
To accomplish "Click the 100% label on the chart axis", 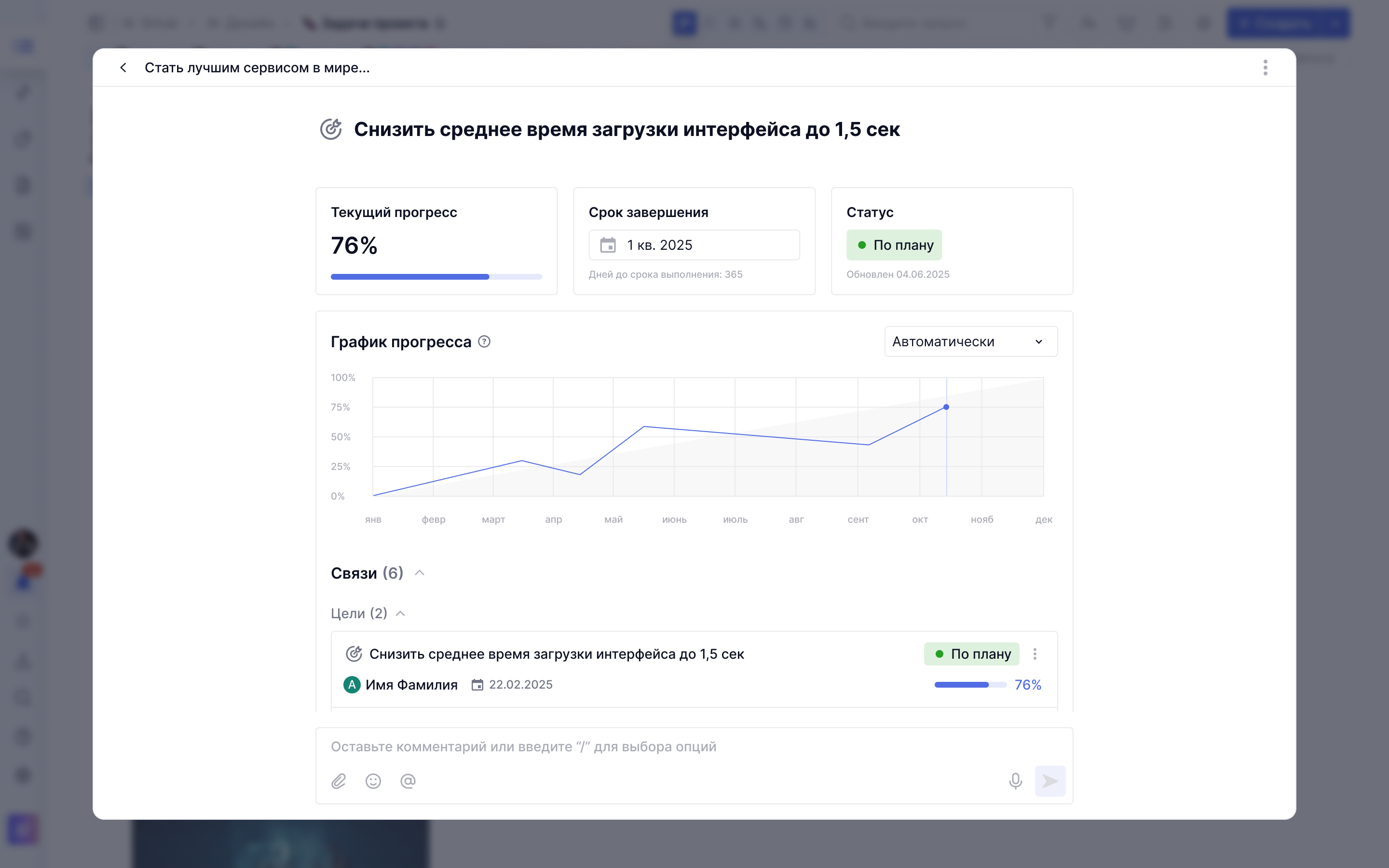I will coord(342,377).
